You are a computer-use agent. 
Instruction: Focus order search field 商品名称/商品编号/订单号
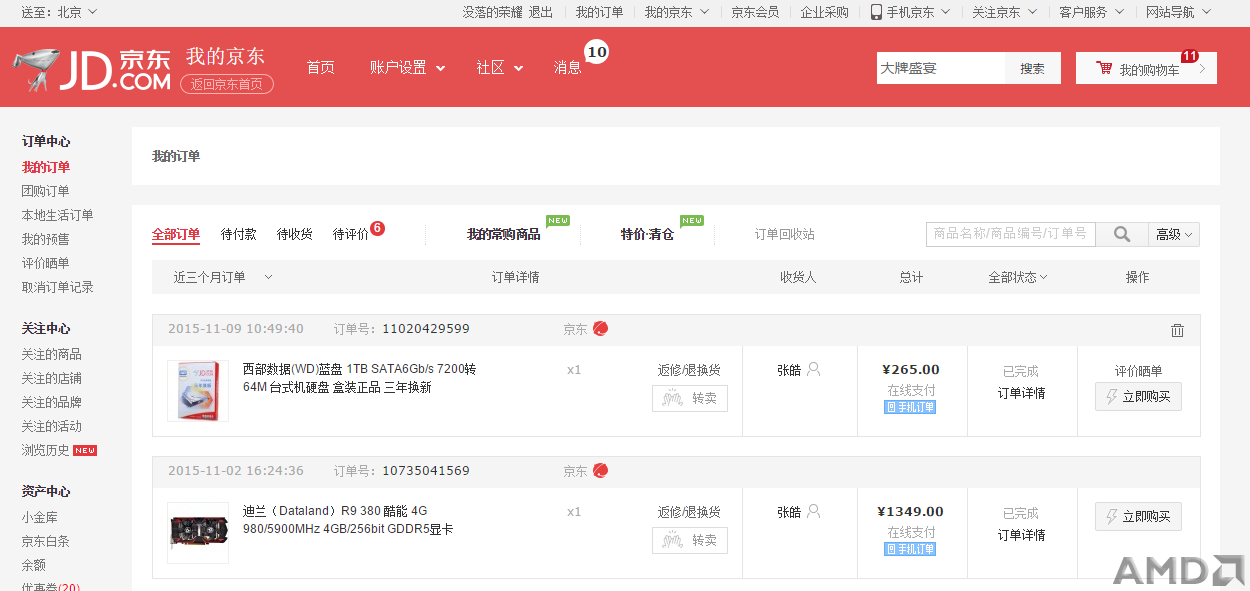(x=1011, y=234)
